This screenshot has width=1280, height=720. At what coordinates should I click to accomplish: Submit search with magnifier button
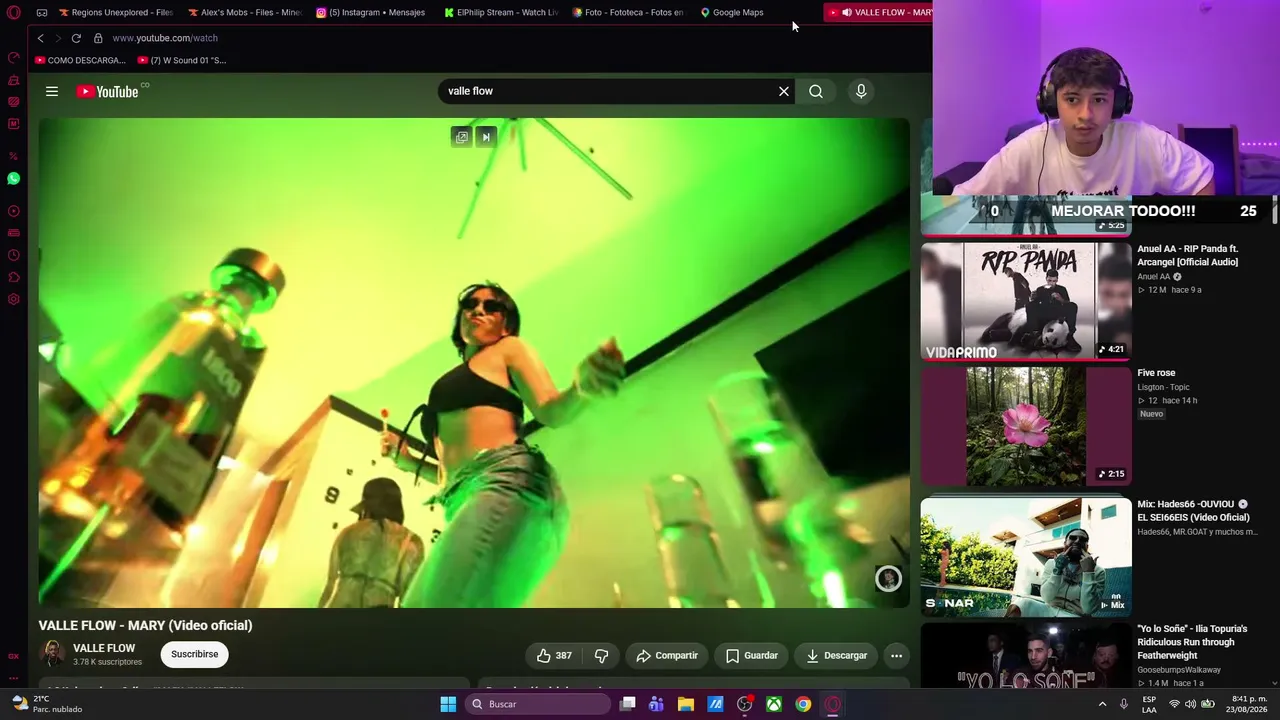pos(816,91)
